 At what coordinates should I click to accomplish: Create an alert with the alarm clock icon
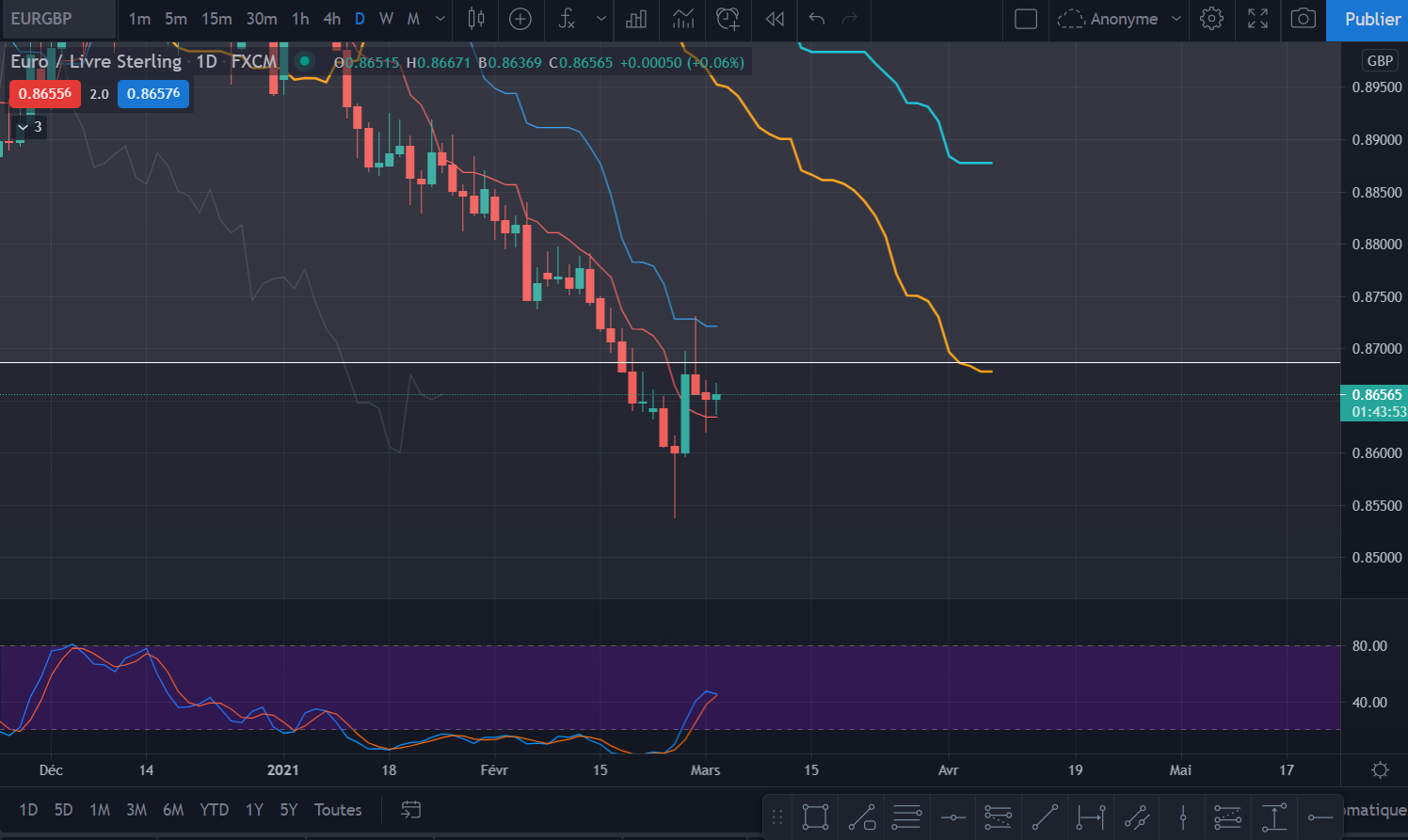pos(728,19)
